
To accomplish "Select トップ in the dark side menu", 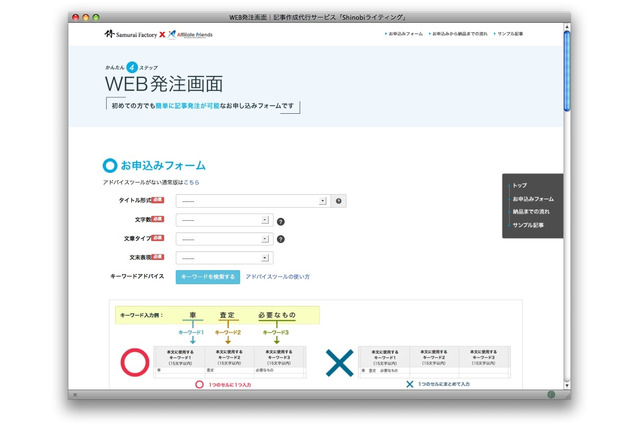I will click(x=520, y=185).
